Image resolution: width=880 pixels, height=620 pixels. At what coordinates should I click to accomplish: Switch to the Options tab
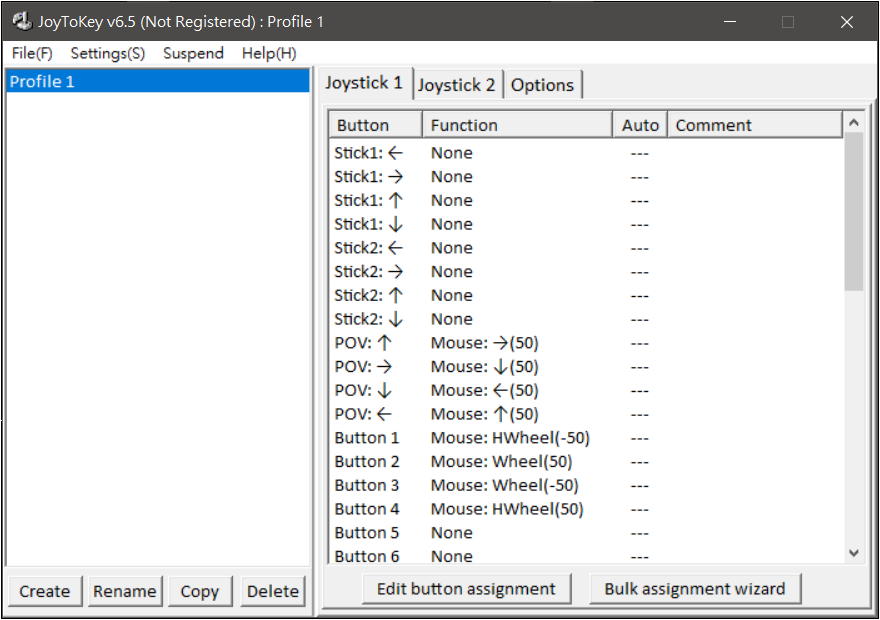click(542, 85)
